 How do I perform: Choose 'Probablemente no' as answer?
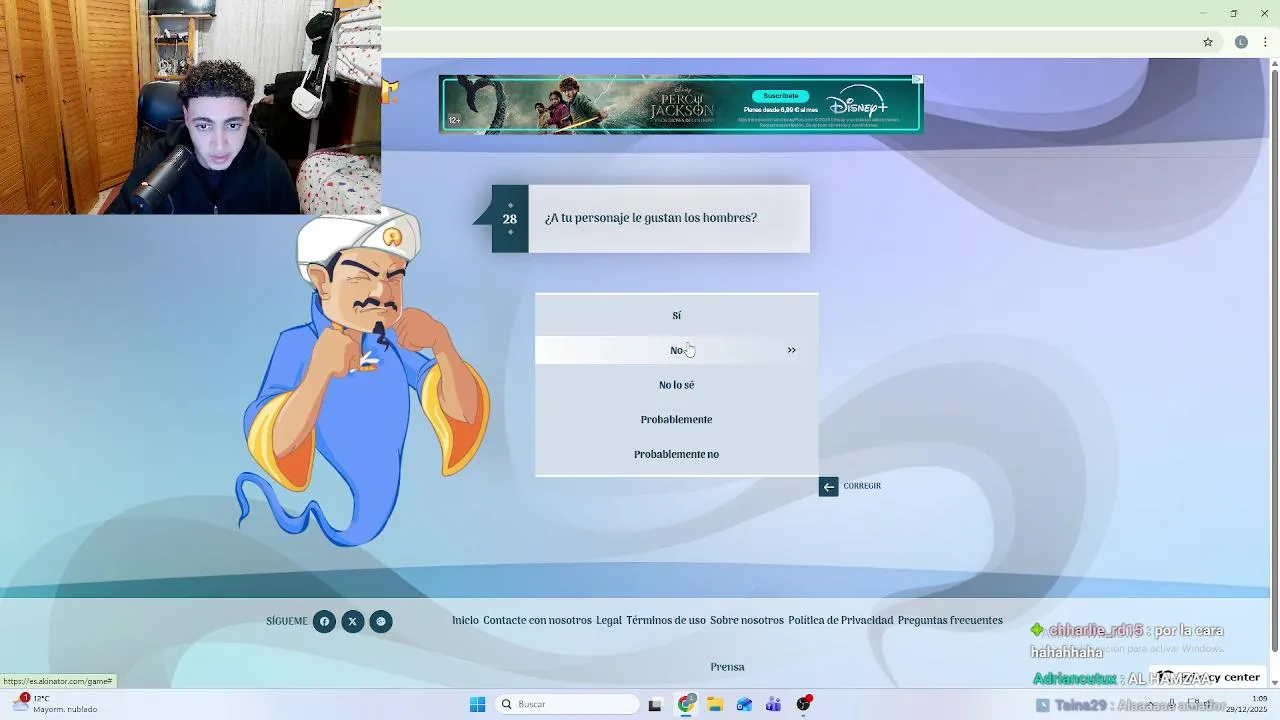(676, 454)
